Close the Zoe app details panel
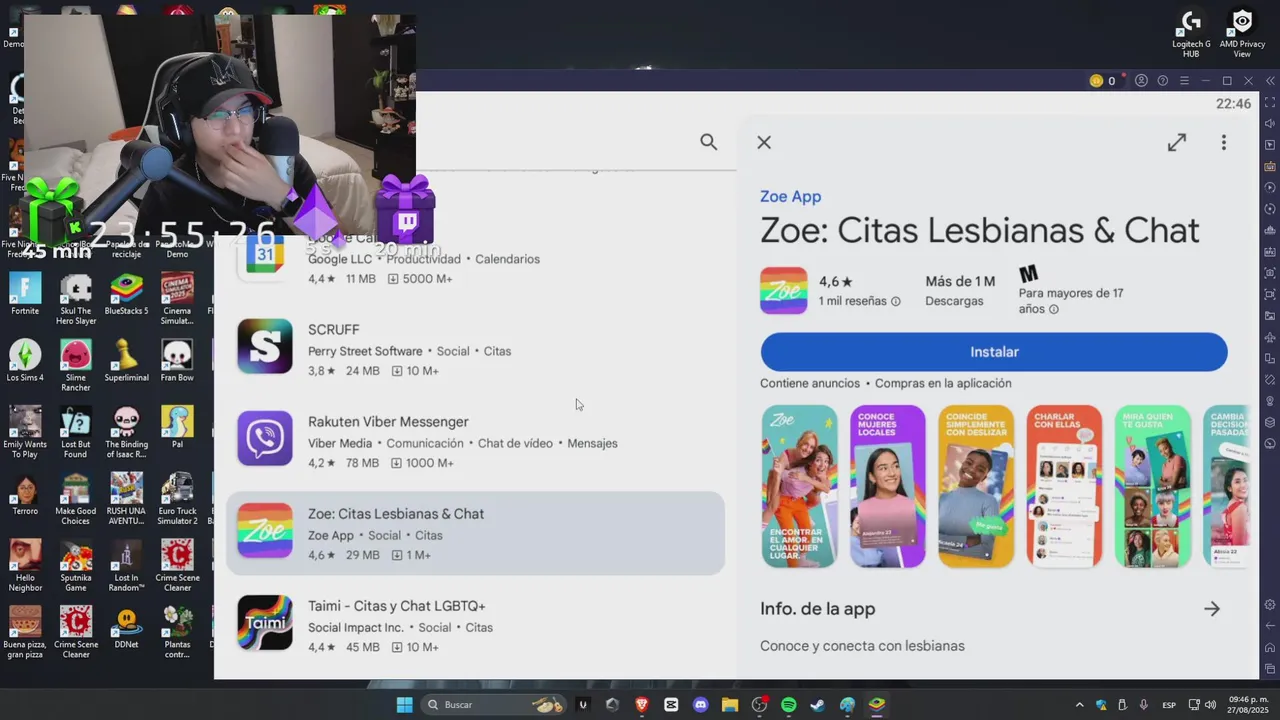This screenshot has height=720, width=1280. [764, 142]
